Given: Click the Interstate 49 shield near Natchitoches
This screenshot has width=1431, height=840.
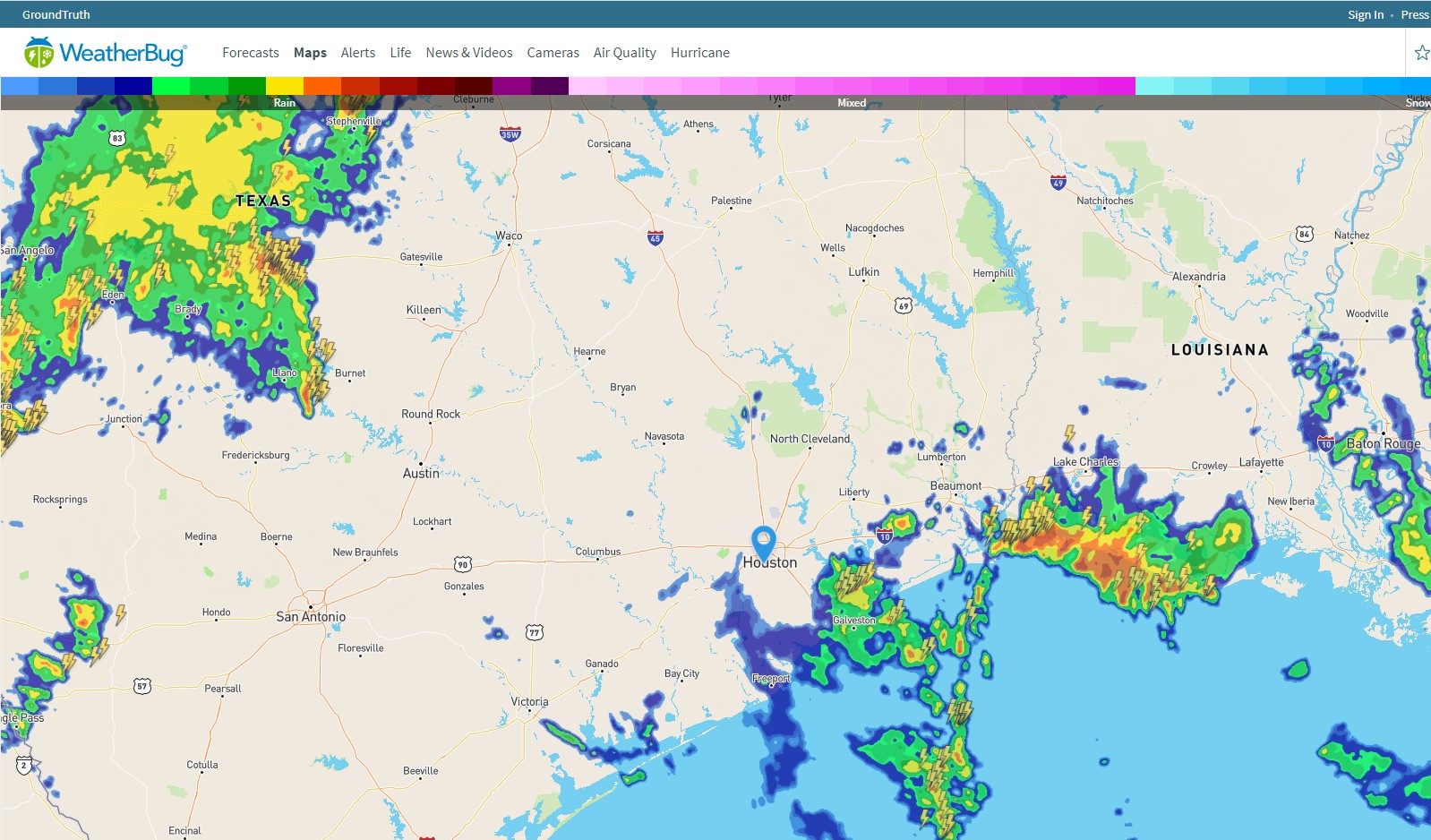Looking at the screenshot, I should click(1058, 183).
